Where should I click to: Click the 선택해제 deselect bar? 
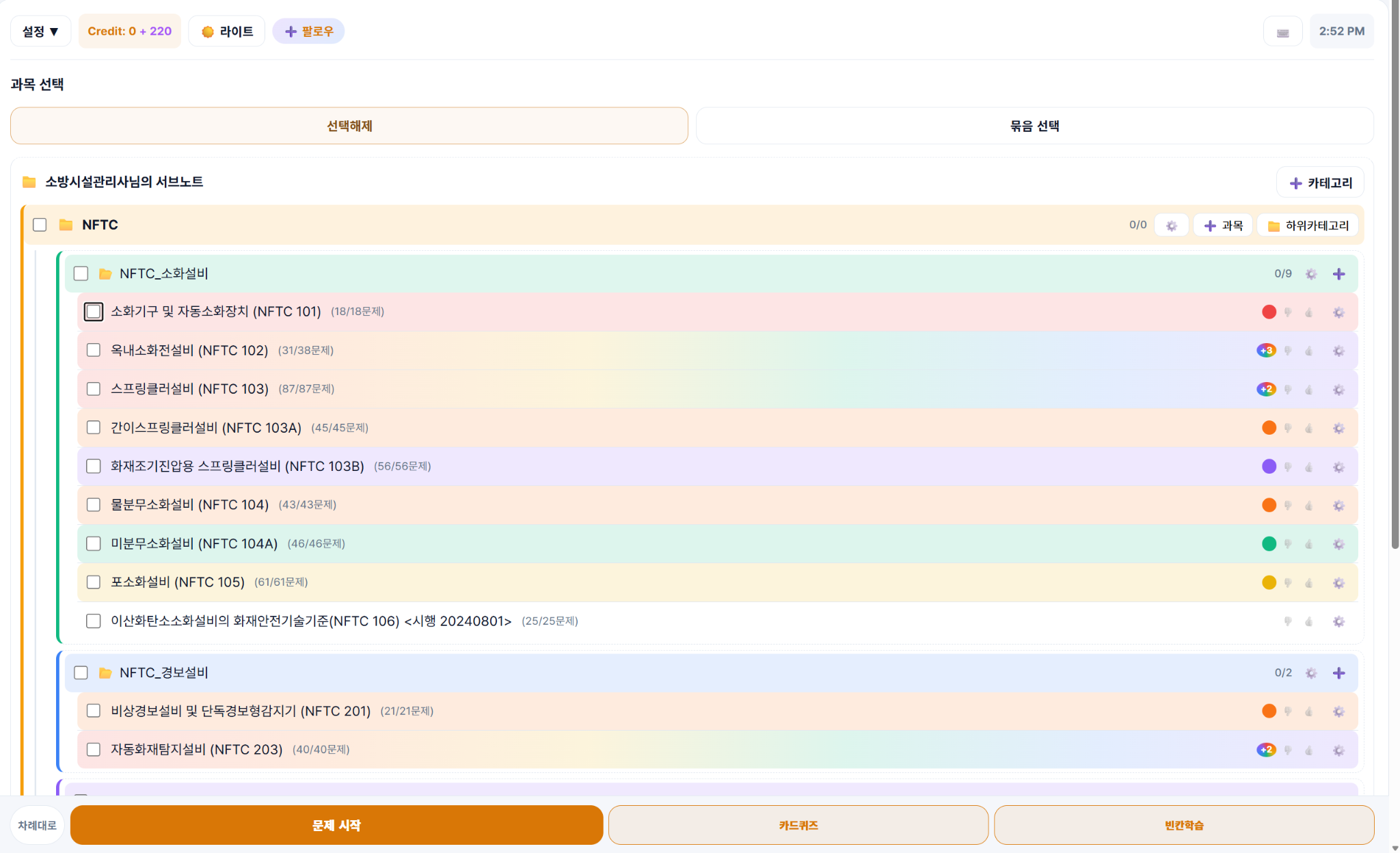[349, 126]
